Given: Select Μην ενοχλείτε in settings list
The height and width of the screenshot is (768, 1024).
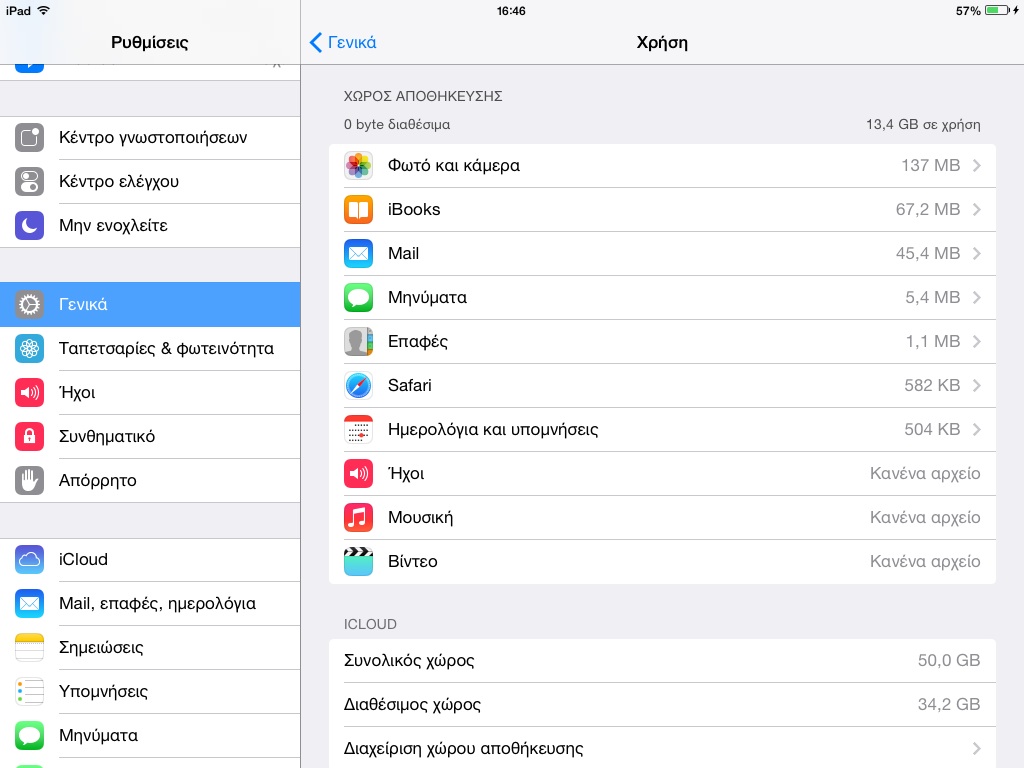Looking at the screenshot, I should point(150,225).
